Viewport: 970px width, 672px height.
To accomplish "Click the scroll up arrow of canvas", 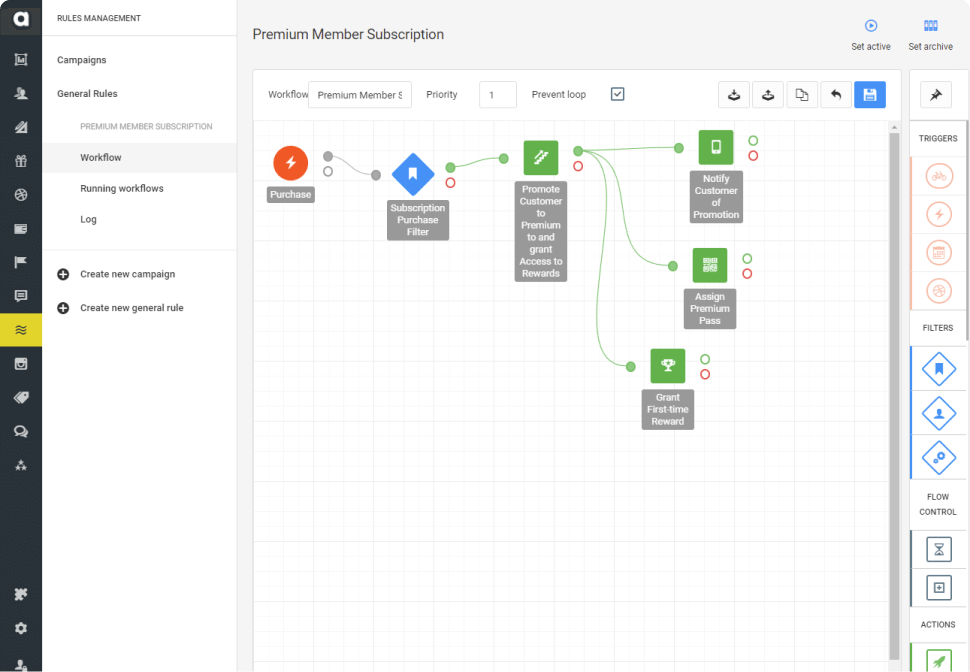I will (x=894, y=127).
